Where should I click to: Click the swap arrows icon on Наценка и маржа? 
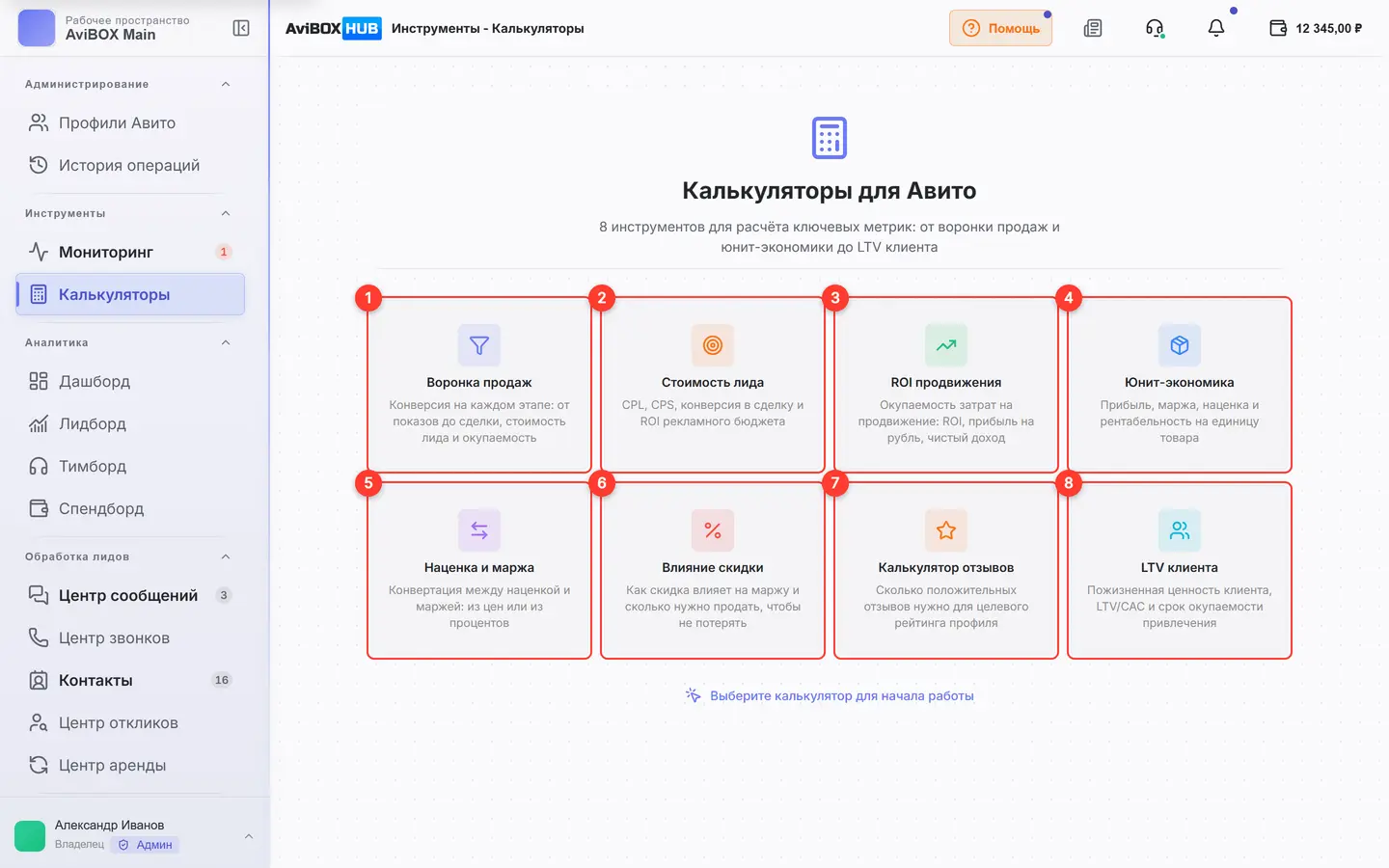click(x=479, y=530)
